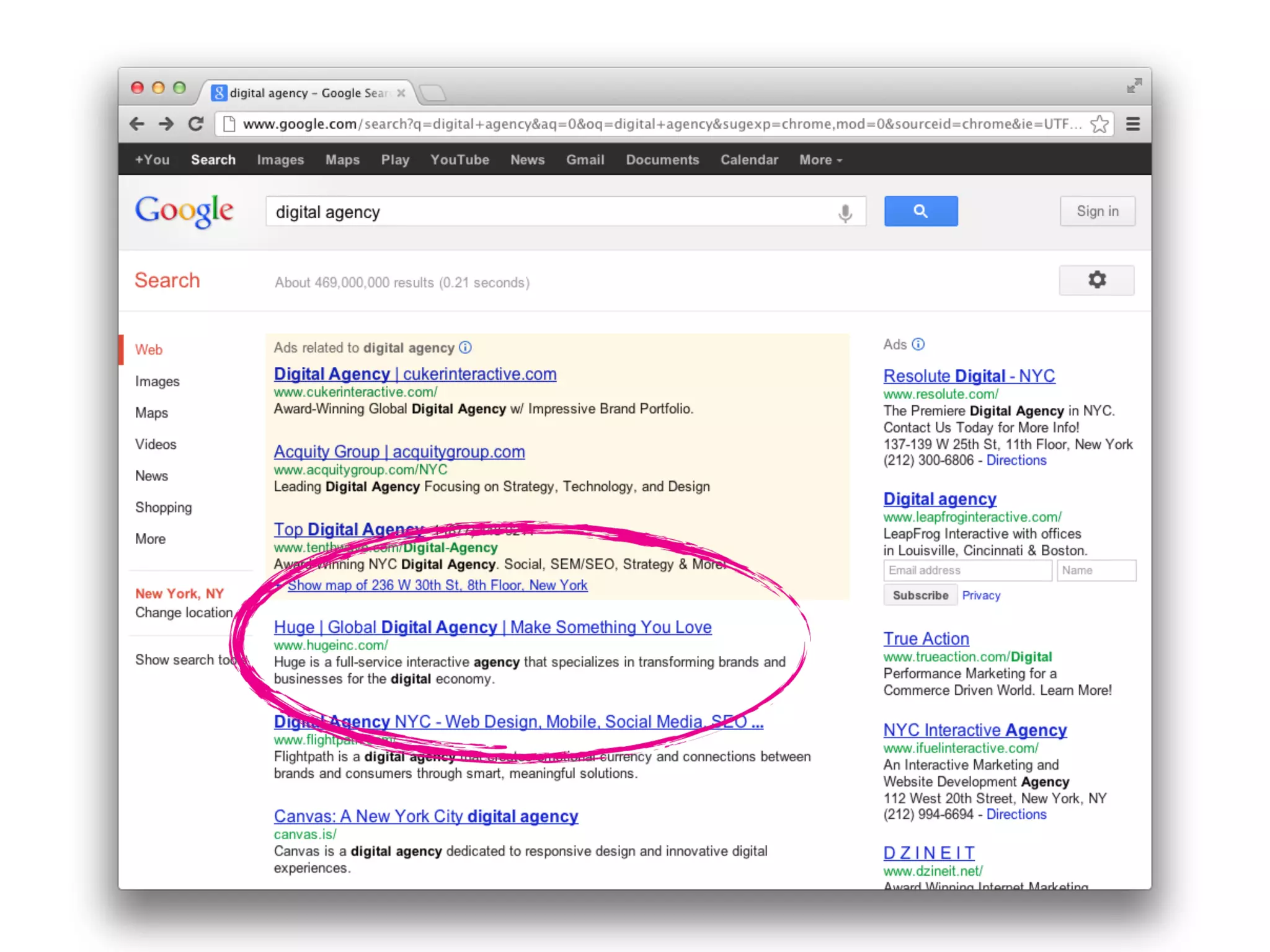Select the Videos filter in the left sidebar

(156, 444)
